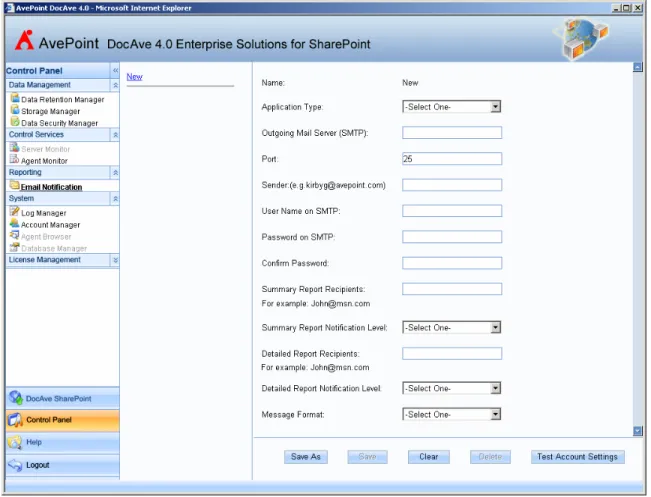The height and width of the screenshot is (497, 651).
Task: Open Summary Report Notification Level dropdown
Action: tap(495, 328)
